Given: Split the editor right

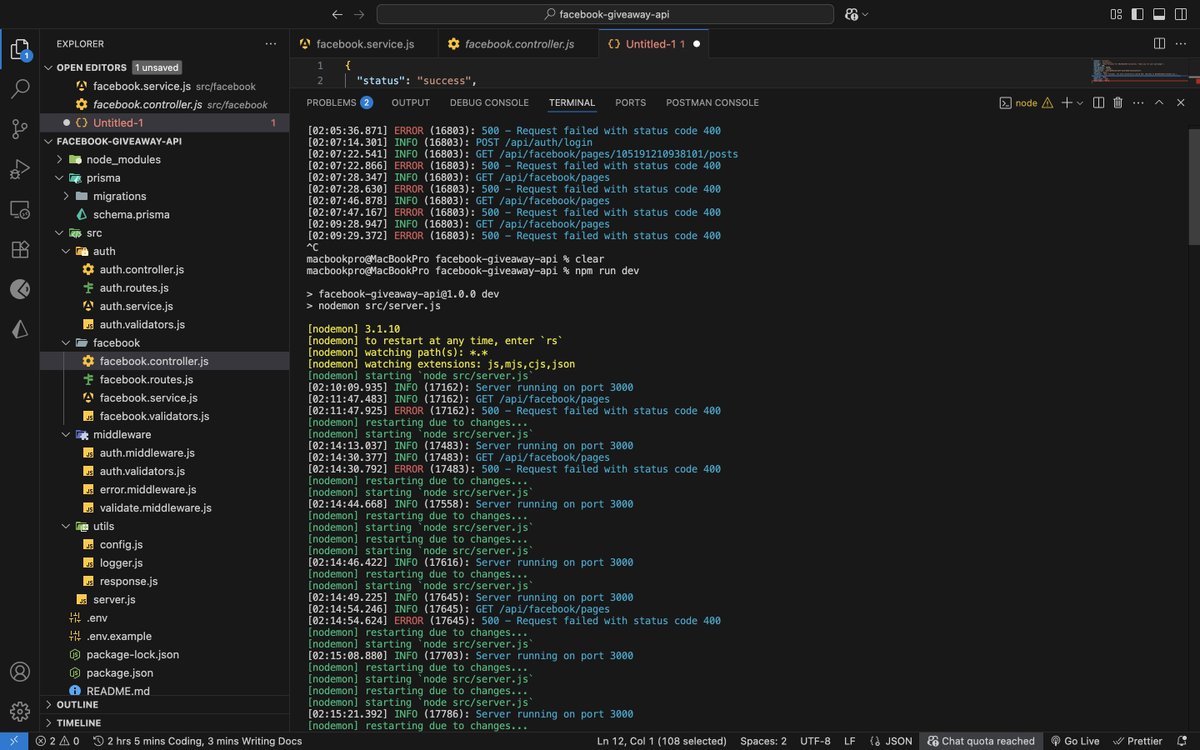Looking at the screenshot, I should [1160, 44].
